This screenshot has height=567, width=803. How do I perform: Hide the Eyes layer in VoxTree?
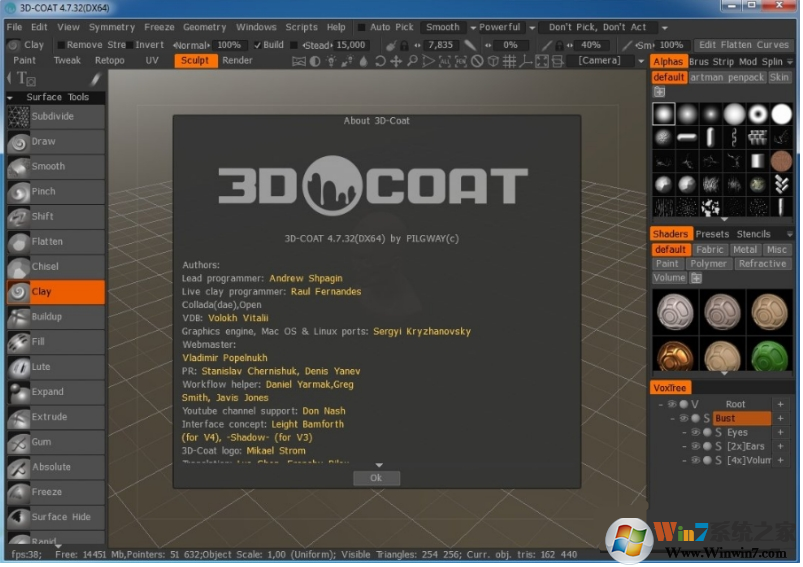tap(696, 433)
